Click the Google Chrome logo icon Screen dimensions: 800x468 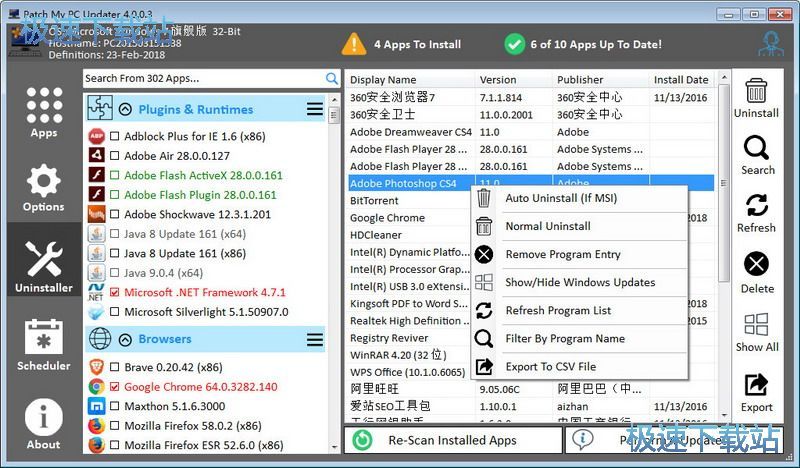pos(96,387)
